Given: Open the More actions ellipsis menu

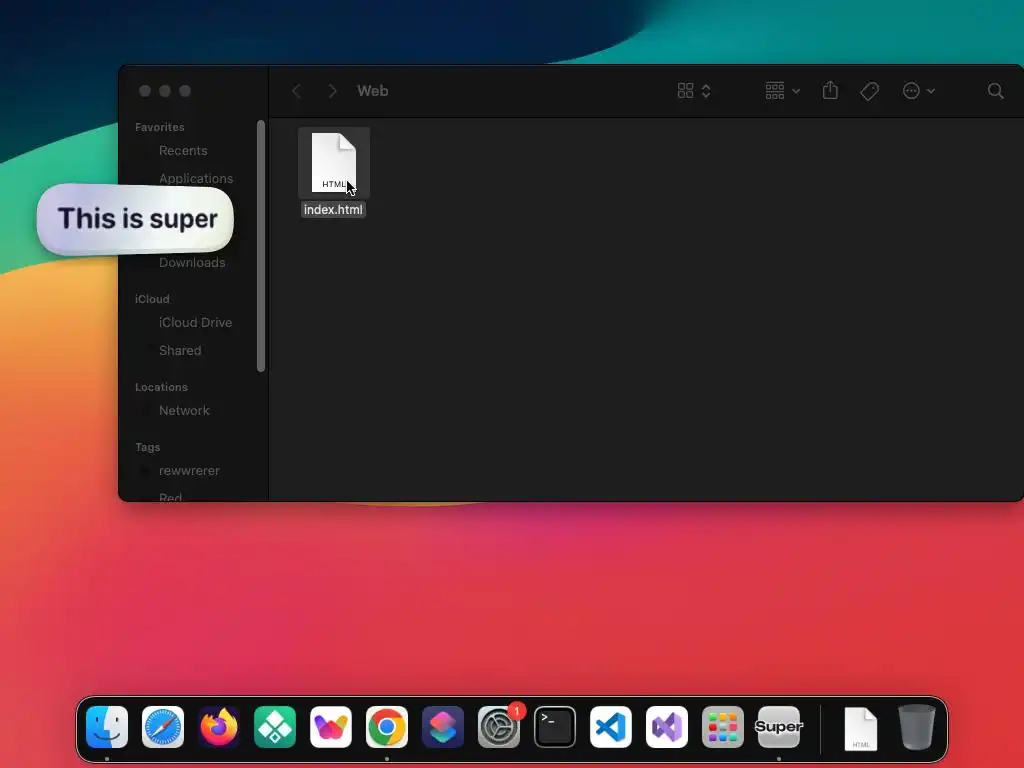Looking at the screenshot, I should [918, 91].
